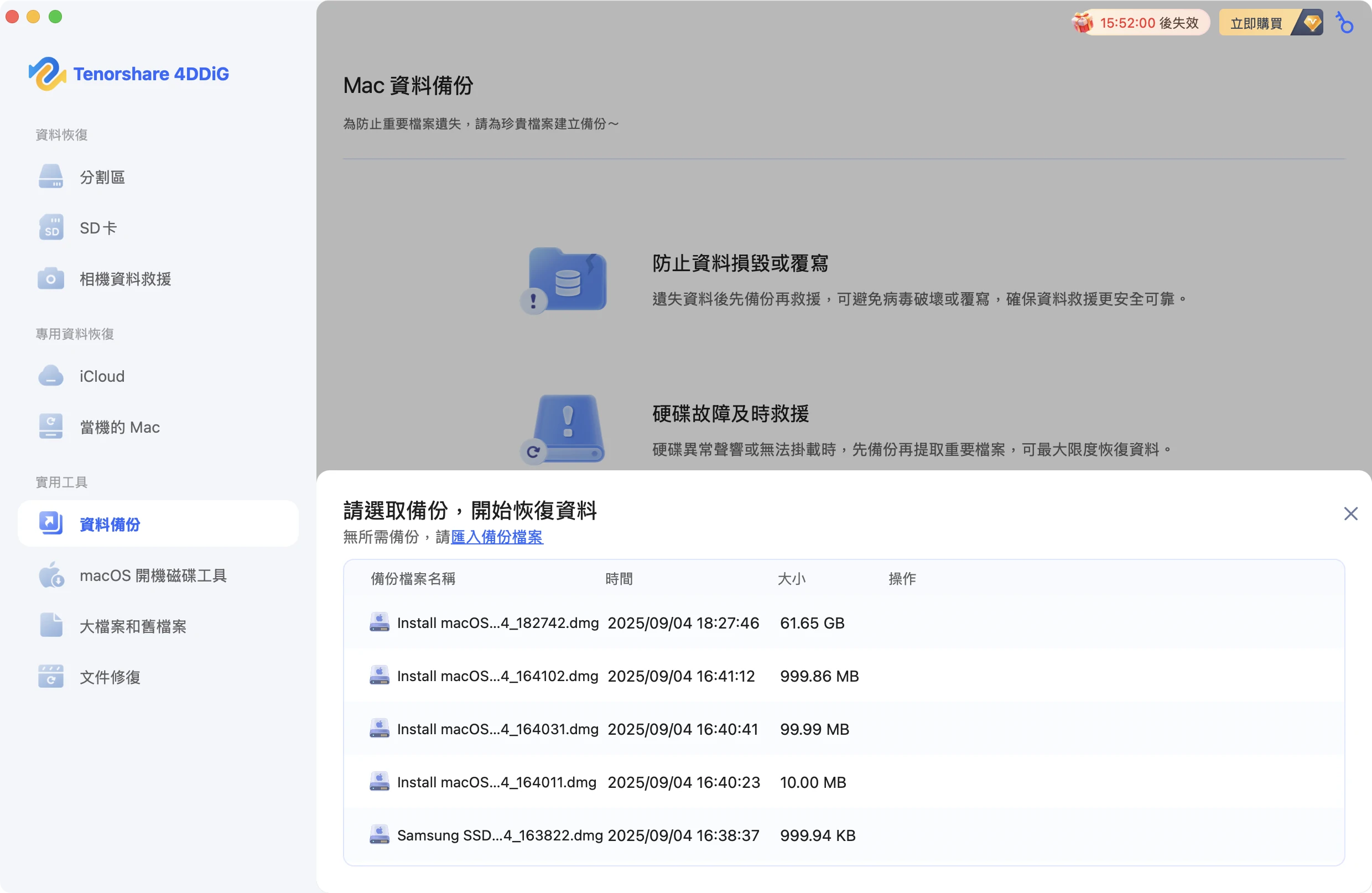1372x893 pixels.
Task: Select backup Install macOS...4_164102.dmg
Action: (x=844, y=676)
